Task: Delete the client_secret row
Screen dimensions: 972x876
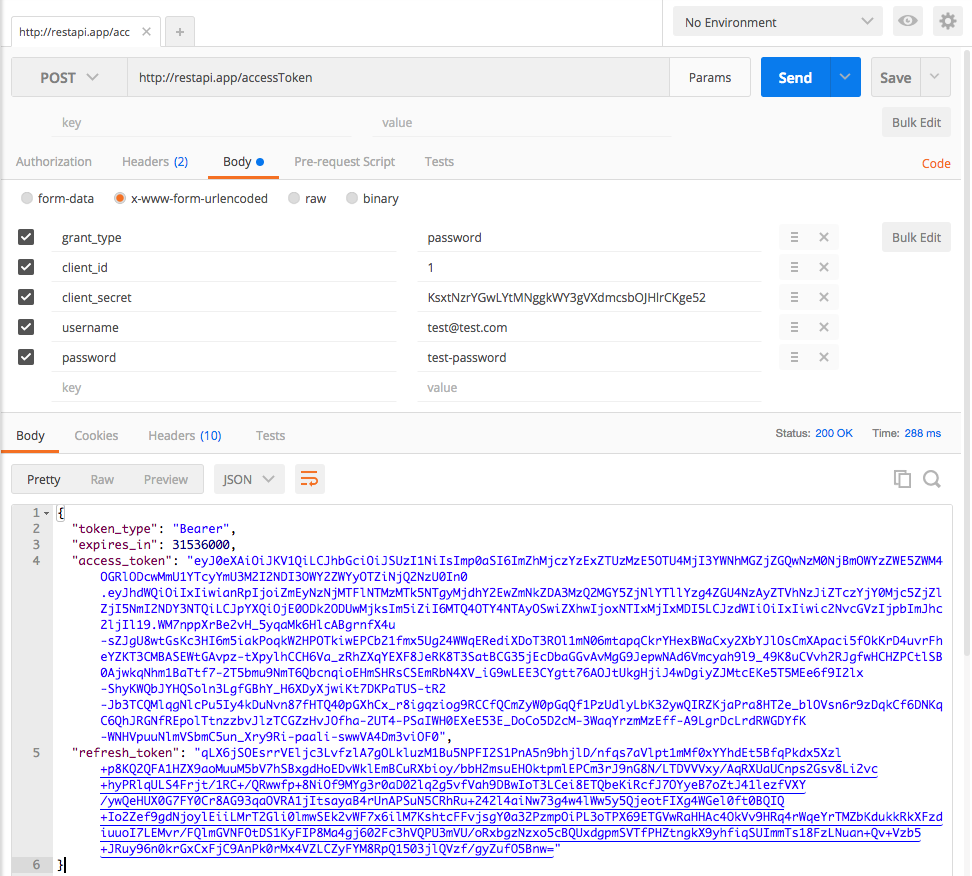Action: coord(824,298)
